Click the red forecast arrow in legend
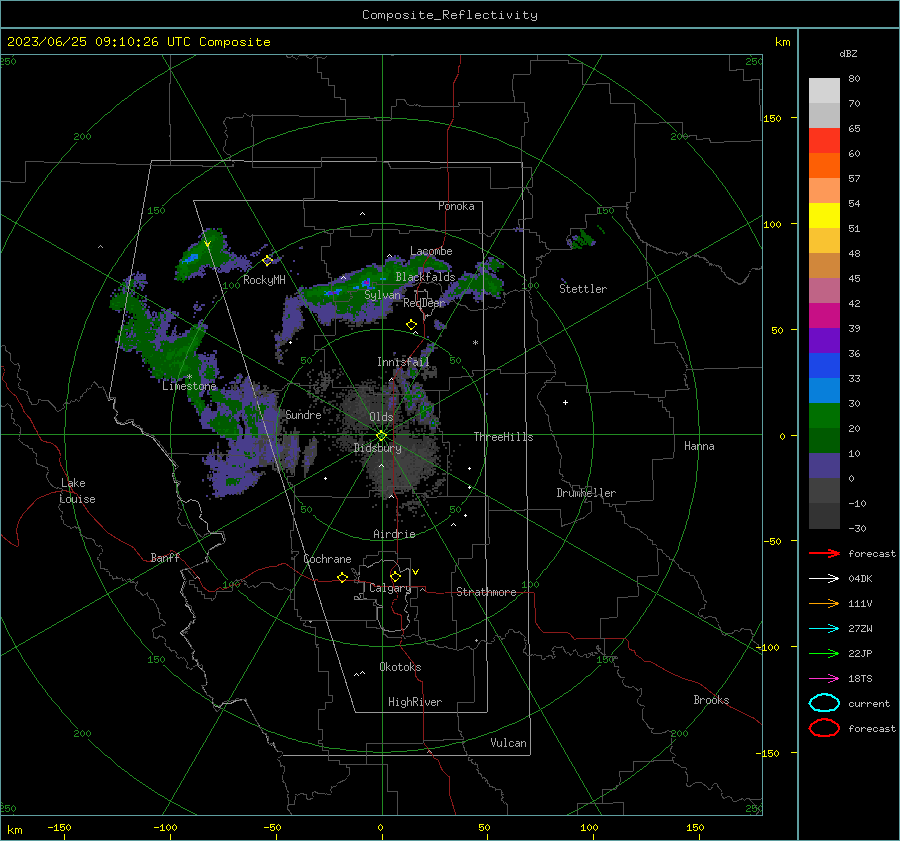 point(824,553)
